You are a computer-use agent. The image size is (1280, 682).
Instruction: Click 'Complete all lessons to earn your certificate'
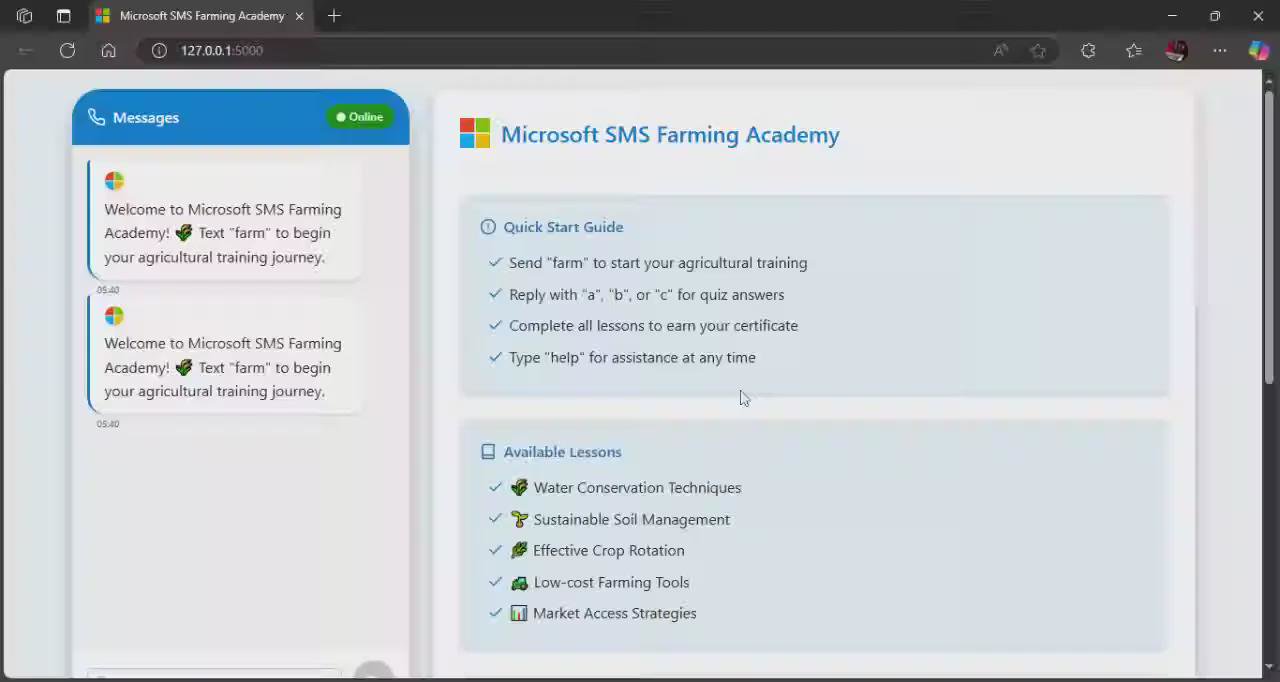click(653, 326)
